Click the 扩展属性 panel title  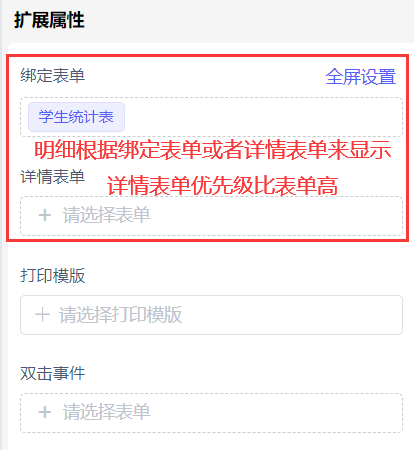pos(49,20)
